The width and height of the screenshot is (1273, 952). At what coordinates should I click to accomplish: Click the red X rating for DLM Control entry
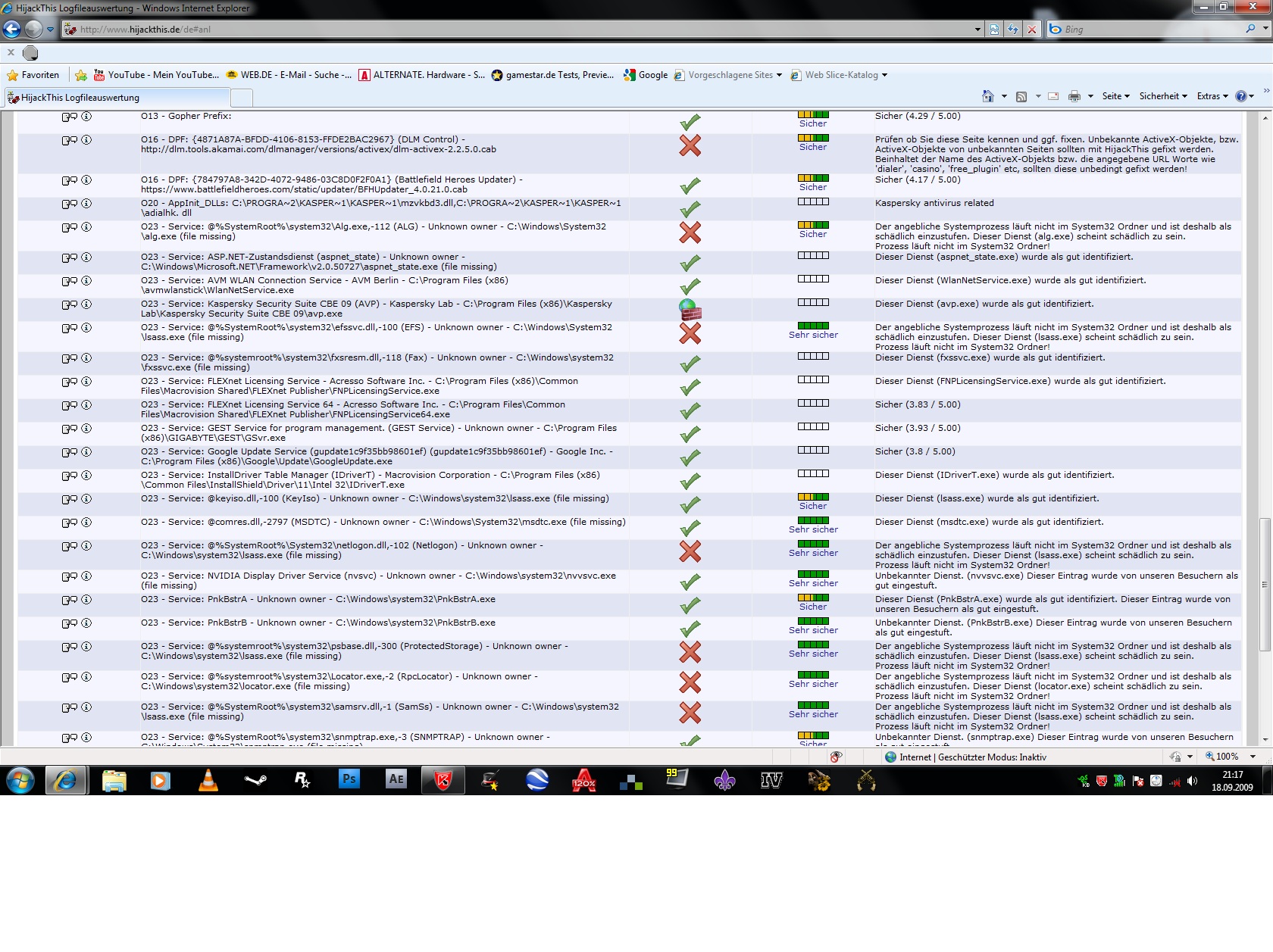click(690, 145)
